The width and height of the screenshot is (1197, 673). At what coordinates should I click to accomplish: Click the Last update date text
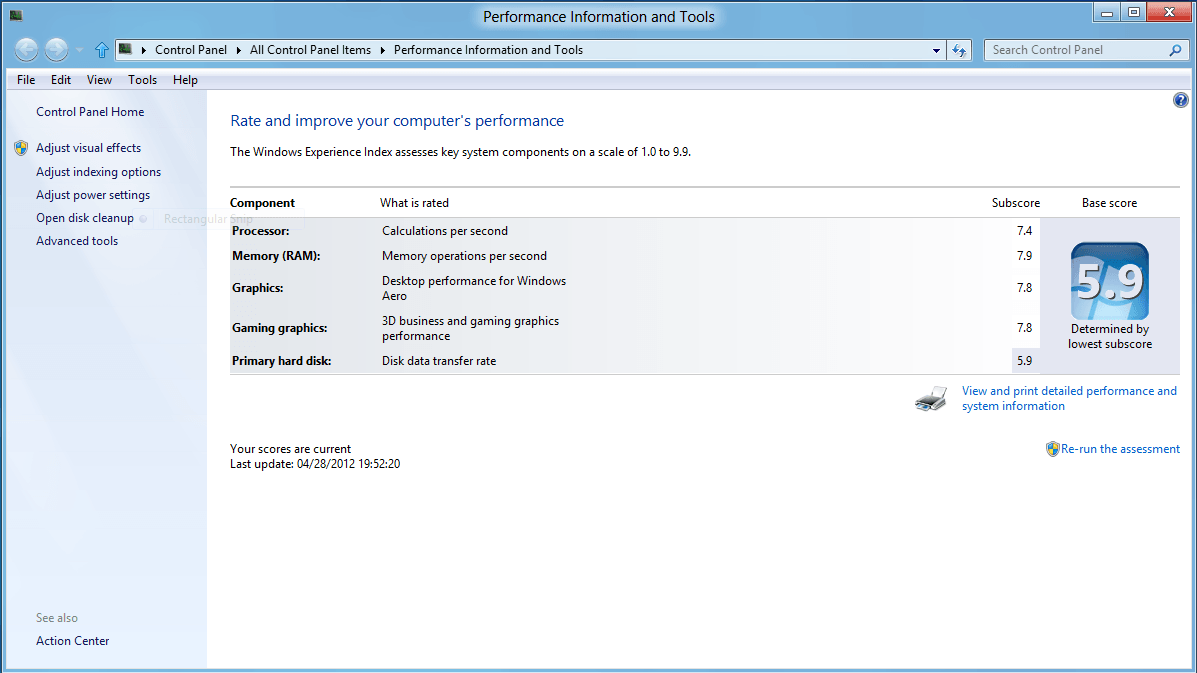click(x=315, y=464)
